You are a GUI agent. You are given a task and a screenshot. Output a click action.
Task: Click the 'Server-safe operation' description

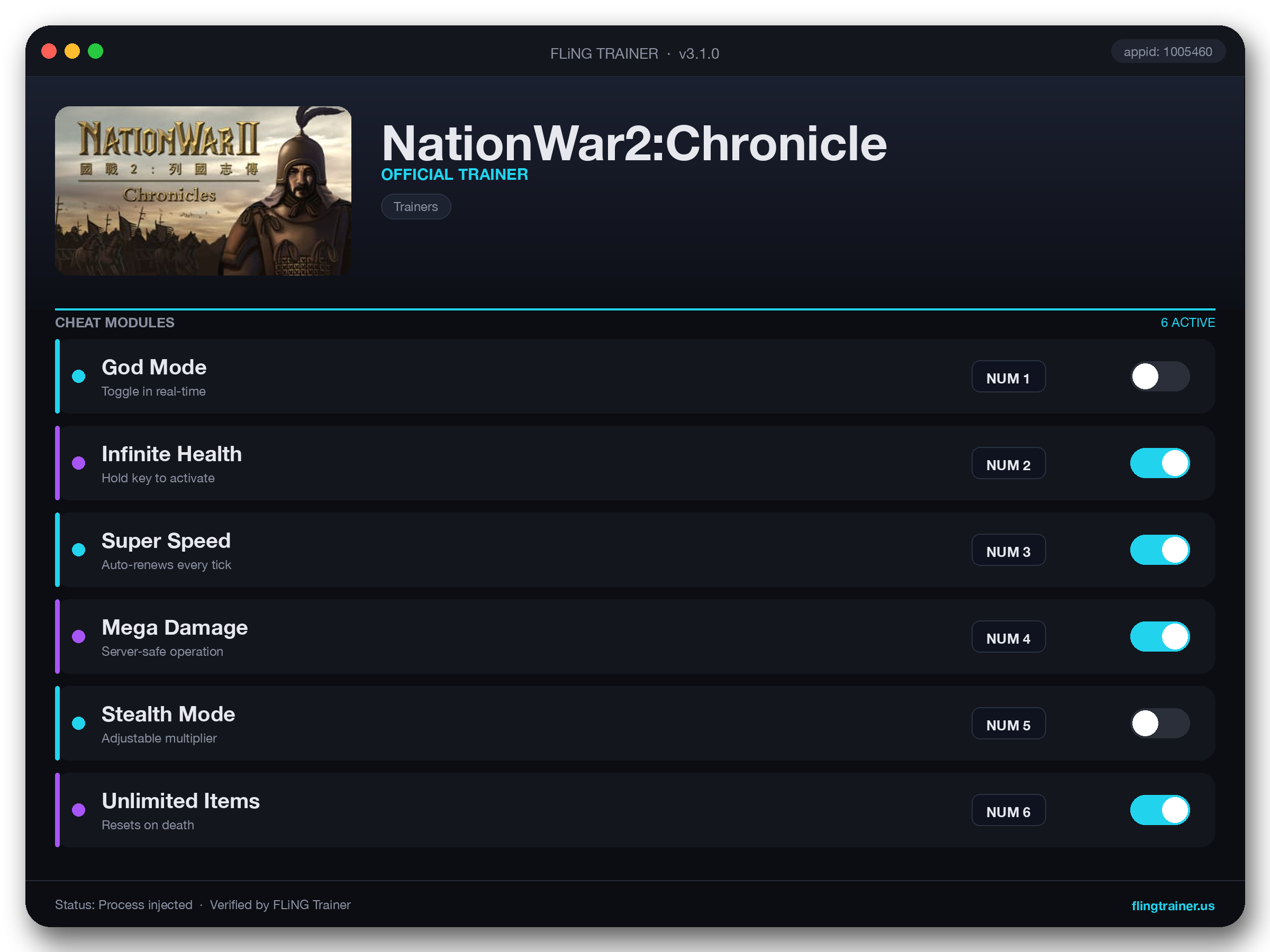click(x=162, y=651)
